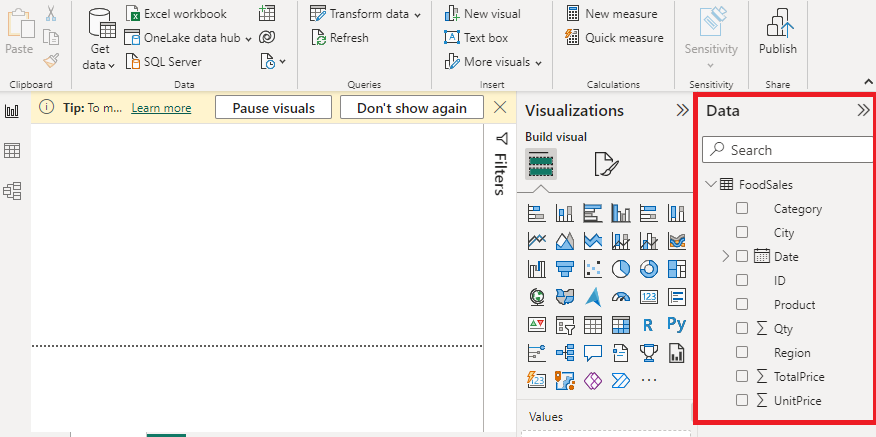Pick the filled map visualization

564,296
